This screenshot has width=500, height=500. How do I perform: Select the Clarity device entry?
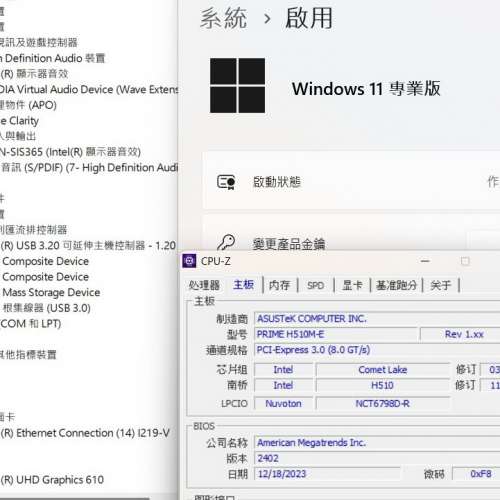tap(19, 121)
